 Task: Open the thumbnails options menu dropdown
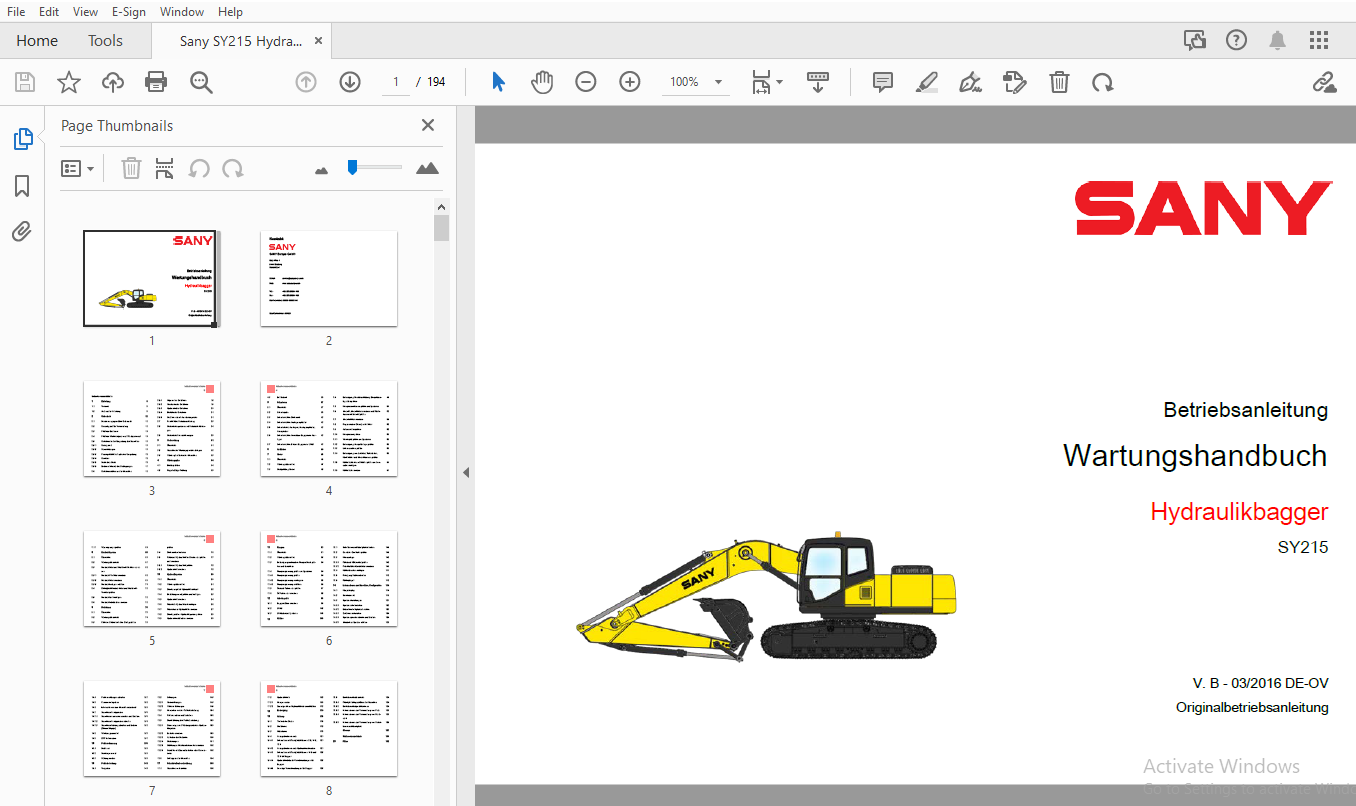tap(78, 168)
